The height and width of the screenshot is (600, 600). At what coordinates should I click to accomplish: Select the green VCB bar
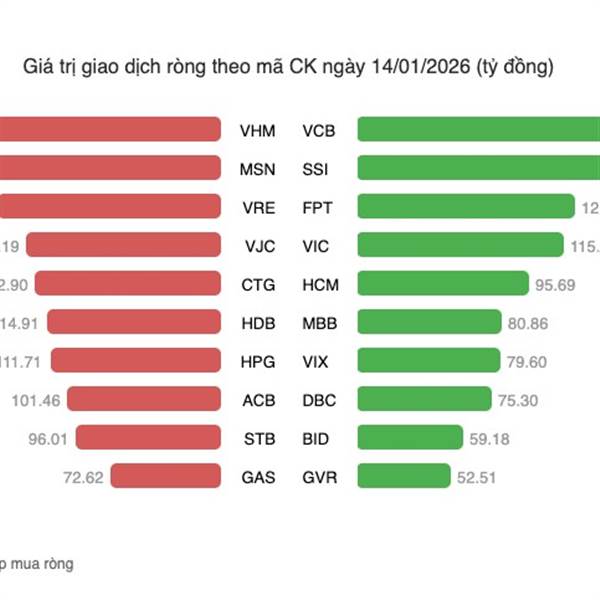tap(478, 130)
